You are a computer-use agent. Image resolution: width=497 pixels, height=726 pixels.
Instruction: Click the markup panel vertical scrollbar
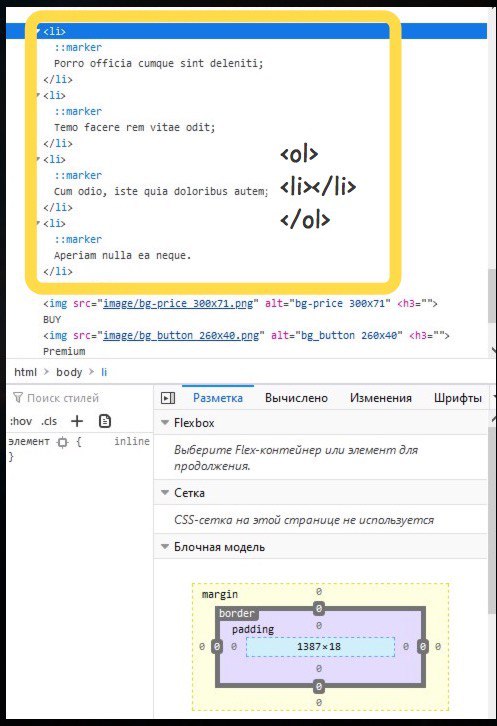pyautogui.click(x=492, y=296)
